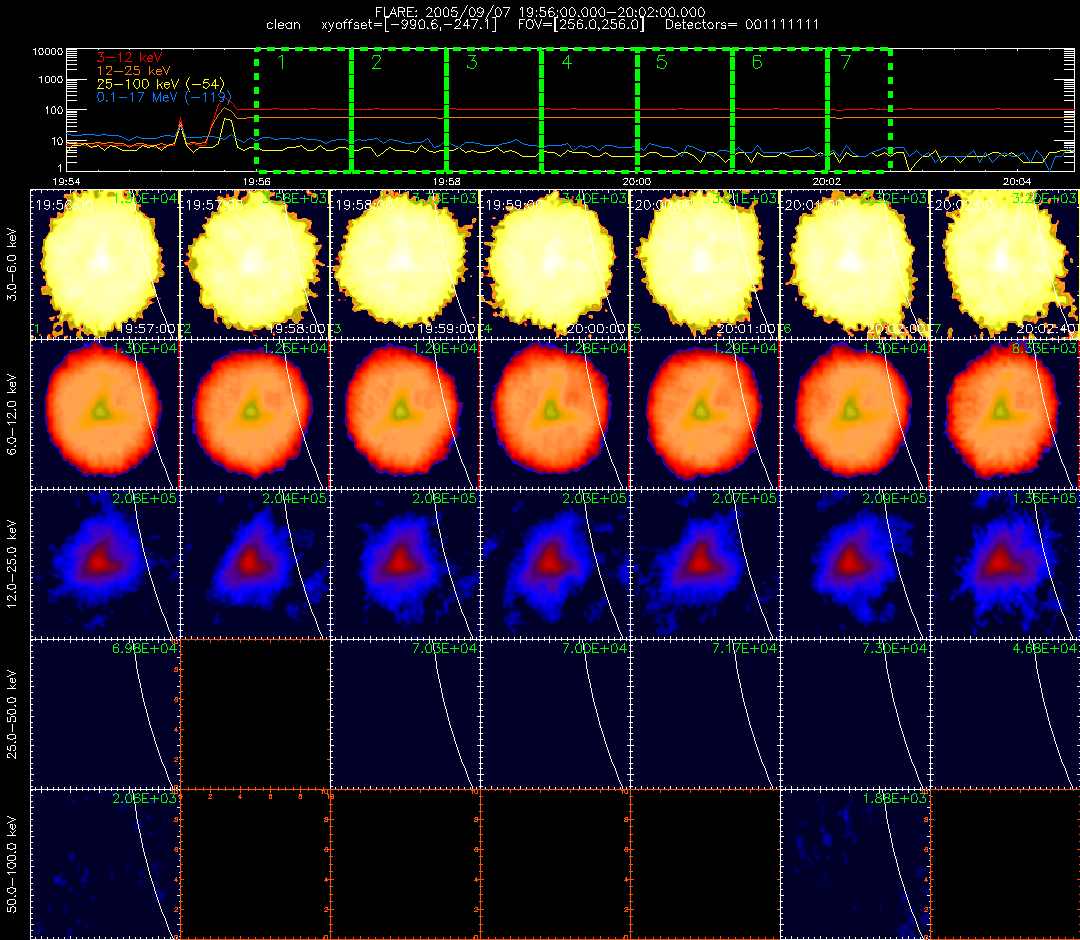Click the 20:00 time axis label under the light curve
The height and width of the screenshot is (940, 1080).
[x=636, y=181]
